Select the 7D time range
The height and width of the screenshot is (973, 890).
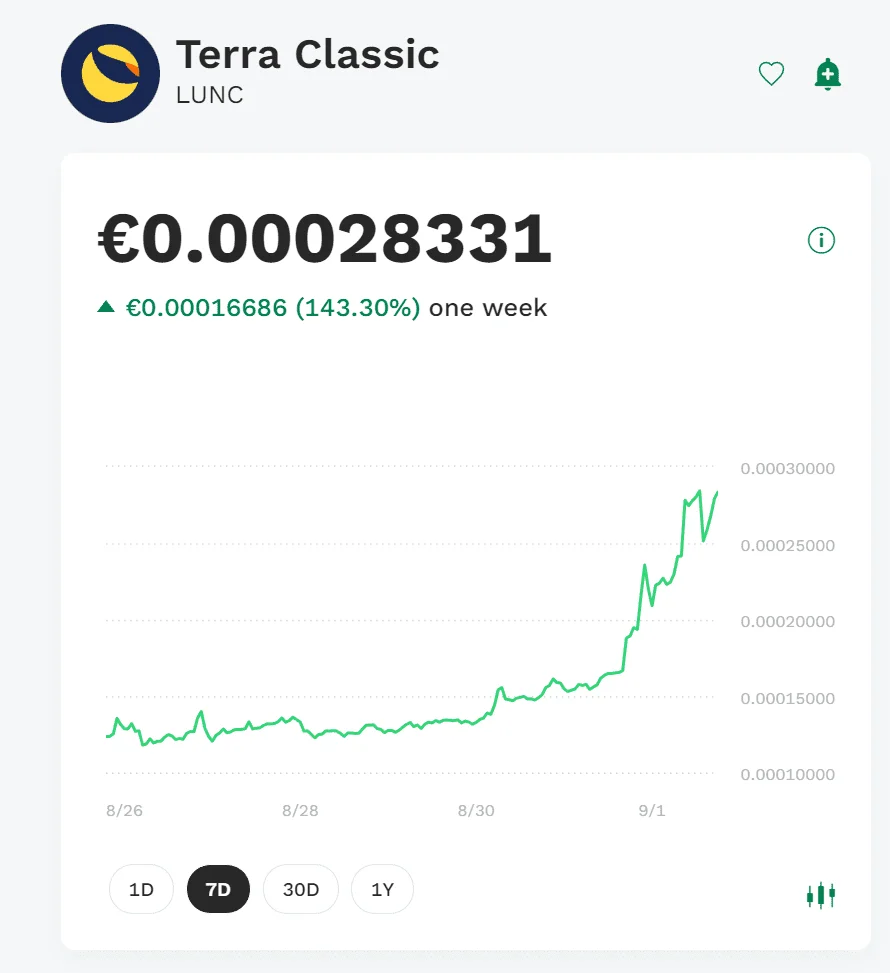coord(218,889)
